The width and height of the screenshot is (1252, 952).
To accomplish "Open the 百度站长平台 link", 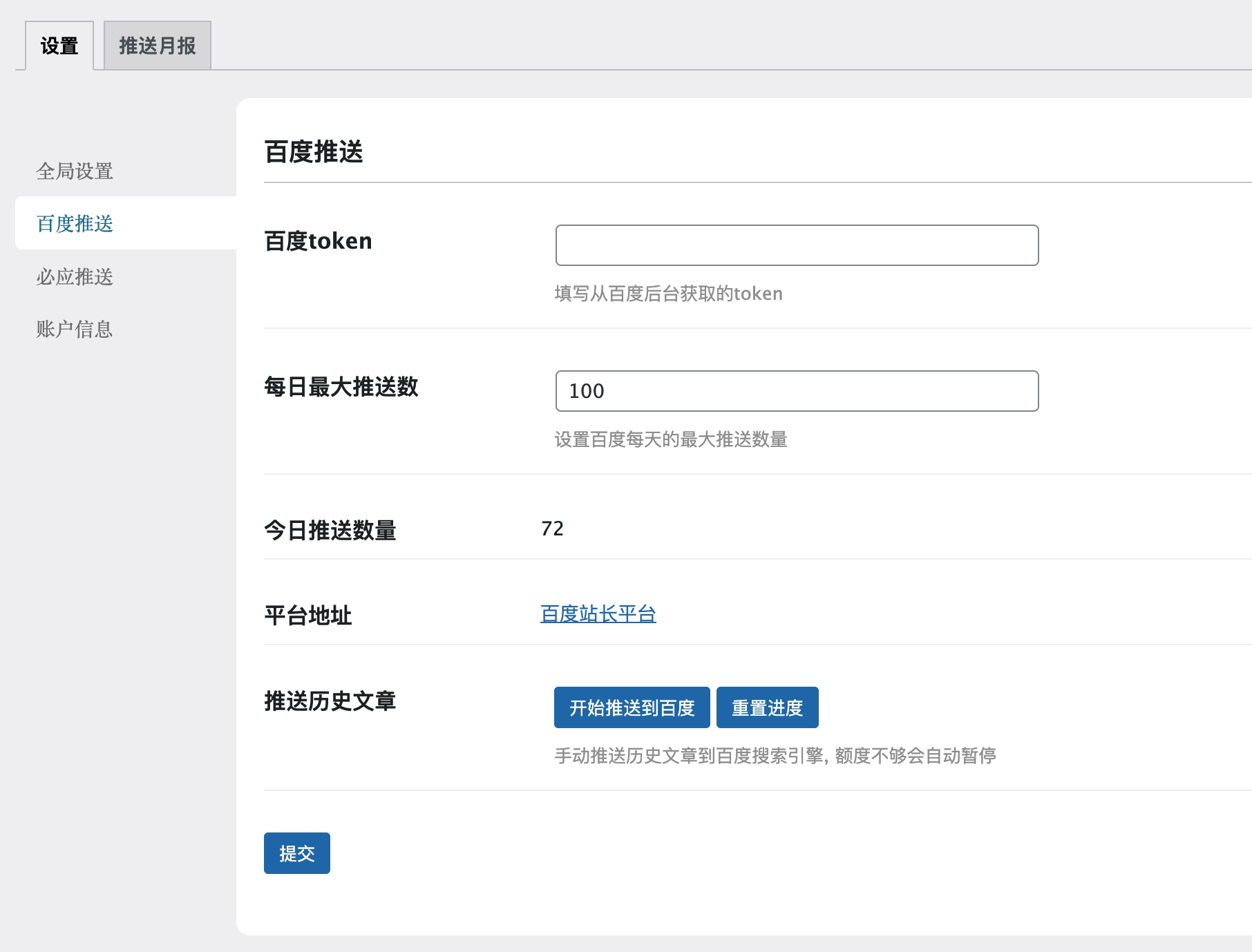I will (x=598, y=614).
